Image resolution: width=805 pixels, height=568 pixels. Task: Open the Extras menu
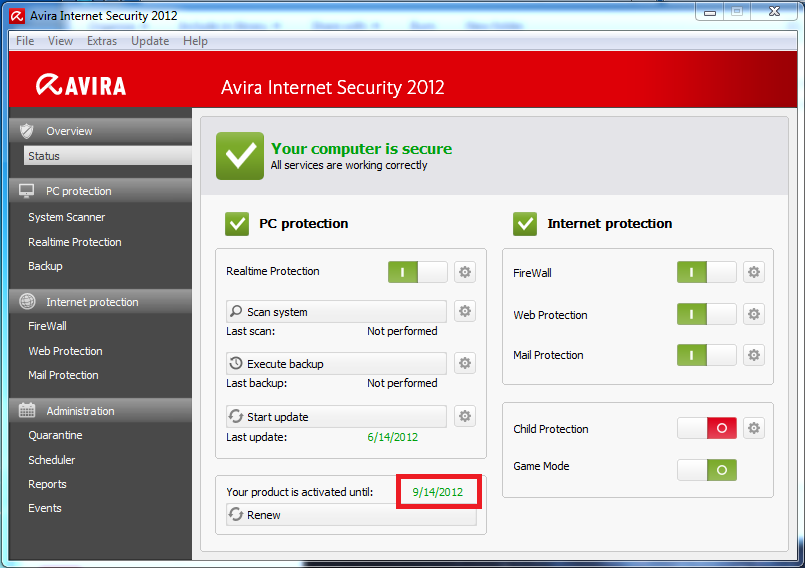coord(102,41)
